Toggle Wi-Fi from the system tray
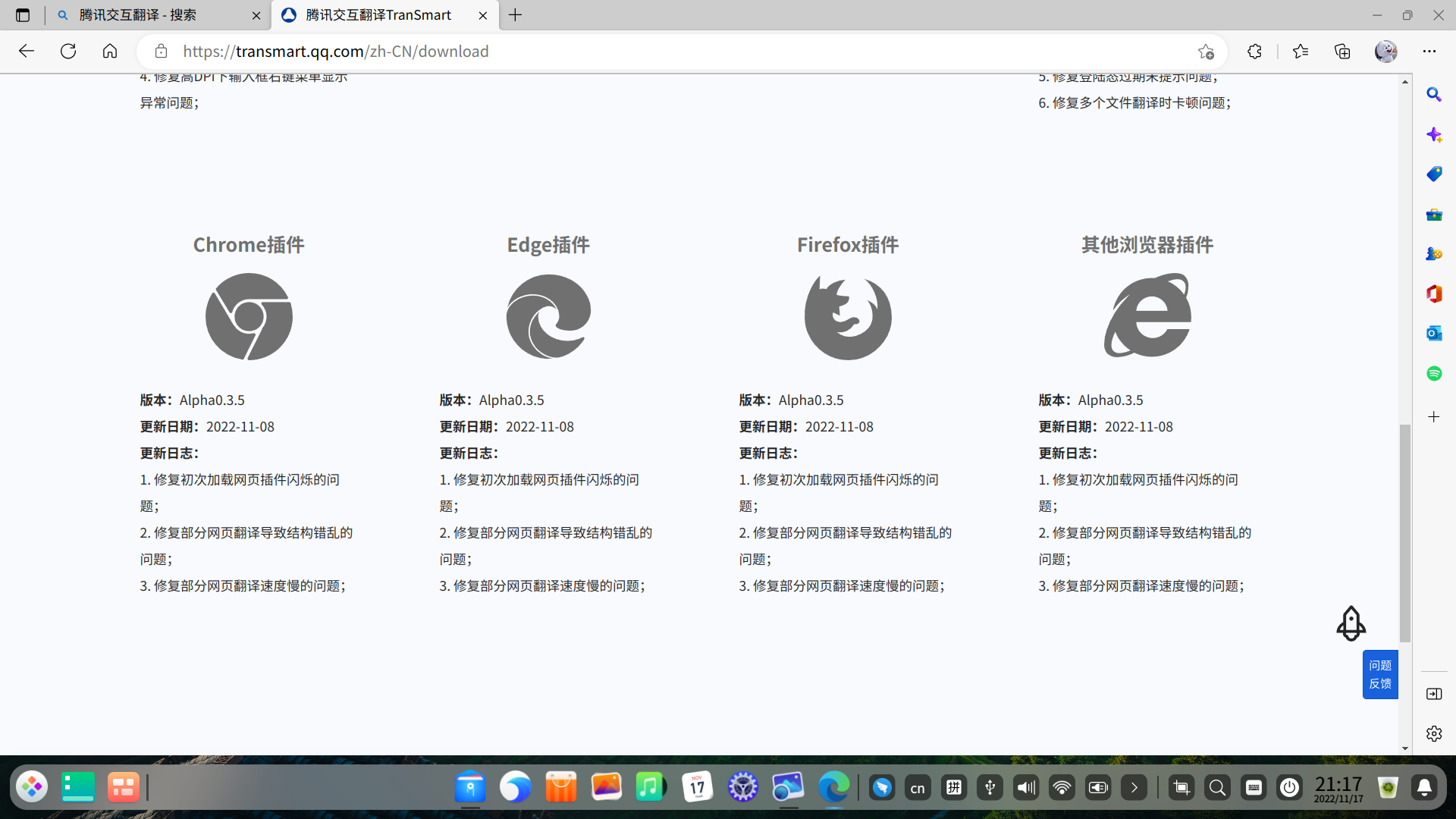Screen dimensions: 1456x819 tap(1062, 787)
